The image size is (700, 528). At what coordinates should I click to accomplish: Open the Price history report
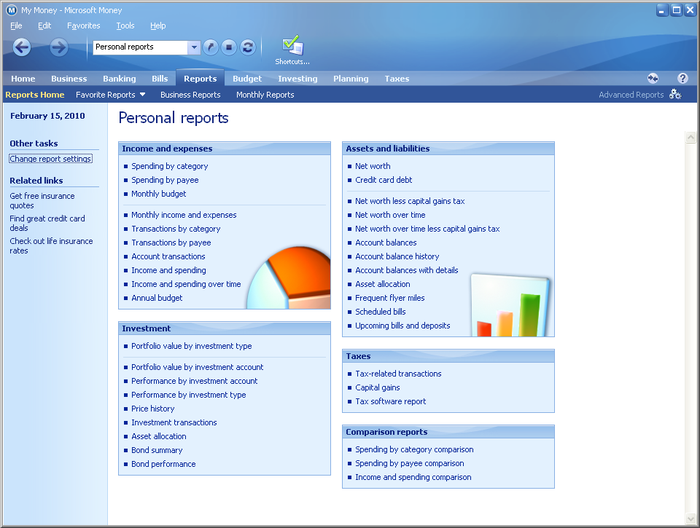tap(153, 408)
